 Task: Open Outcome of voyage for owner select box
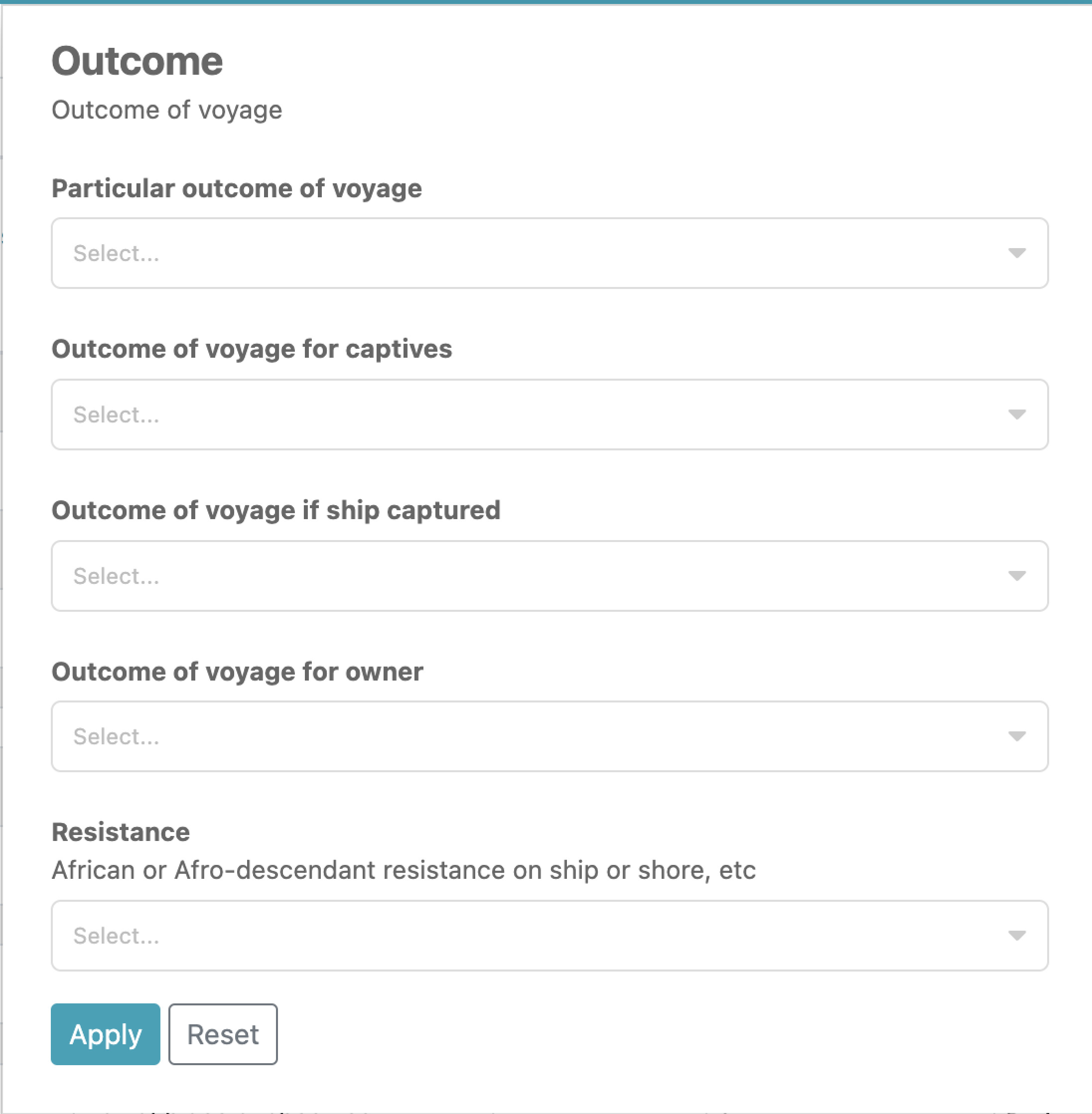coord(516,736)
